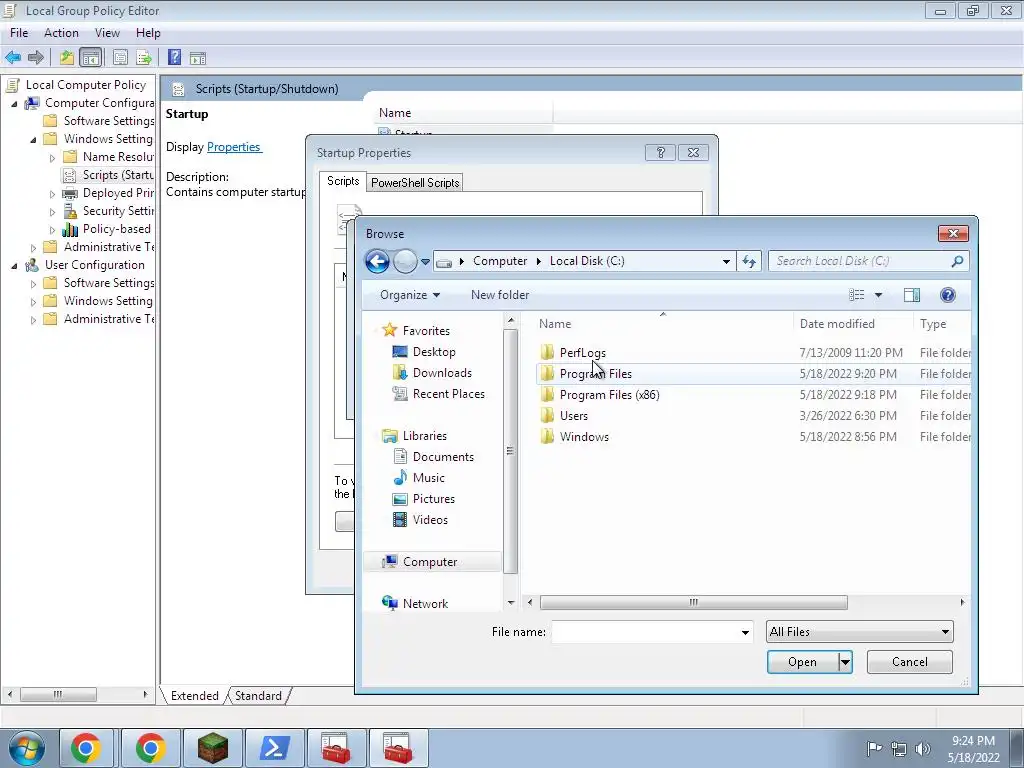Open Libraries in the navigation pane
The width and height of the screenshot is (1024, 768).
click(x=424, y=436)
